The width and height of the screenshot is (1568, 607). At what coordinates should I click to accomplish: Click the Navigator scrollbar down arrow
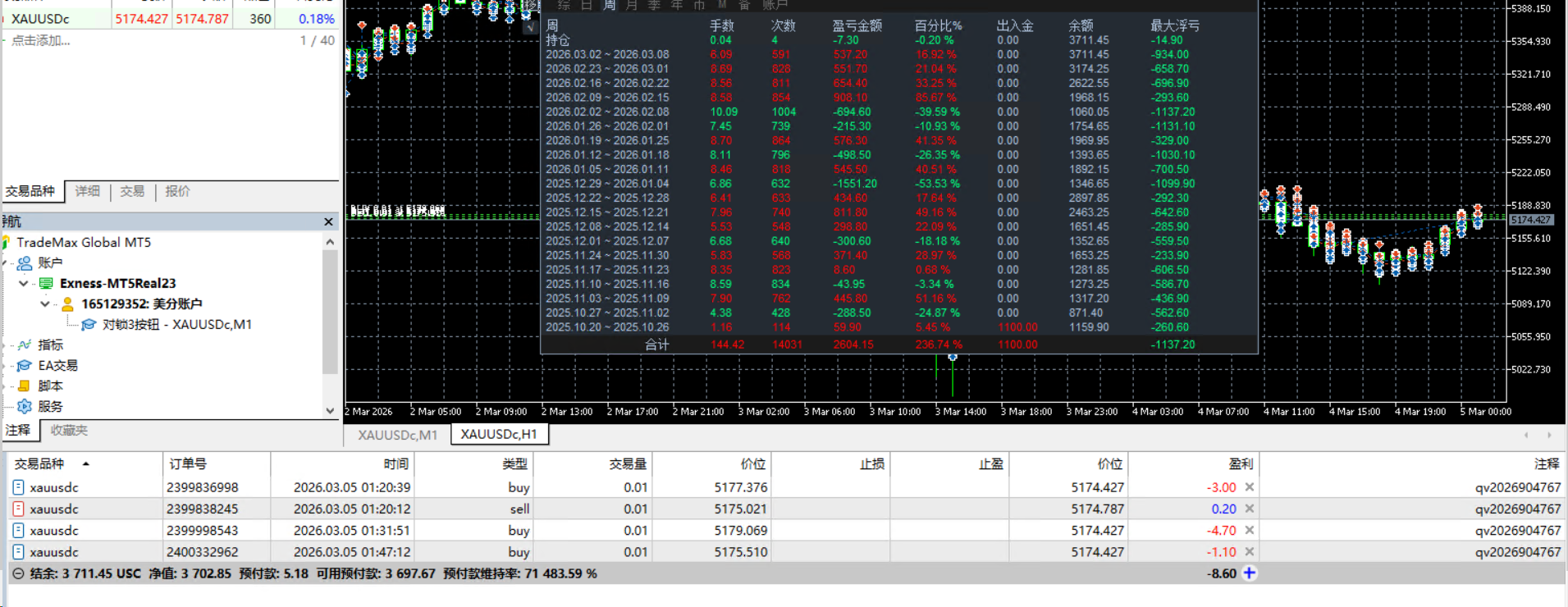330,411
